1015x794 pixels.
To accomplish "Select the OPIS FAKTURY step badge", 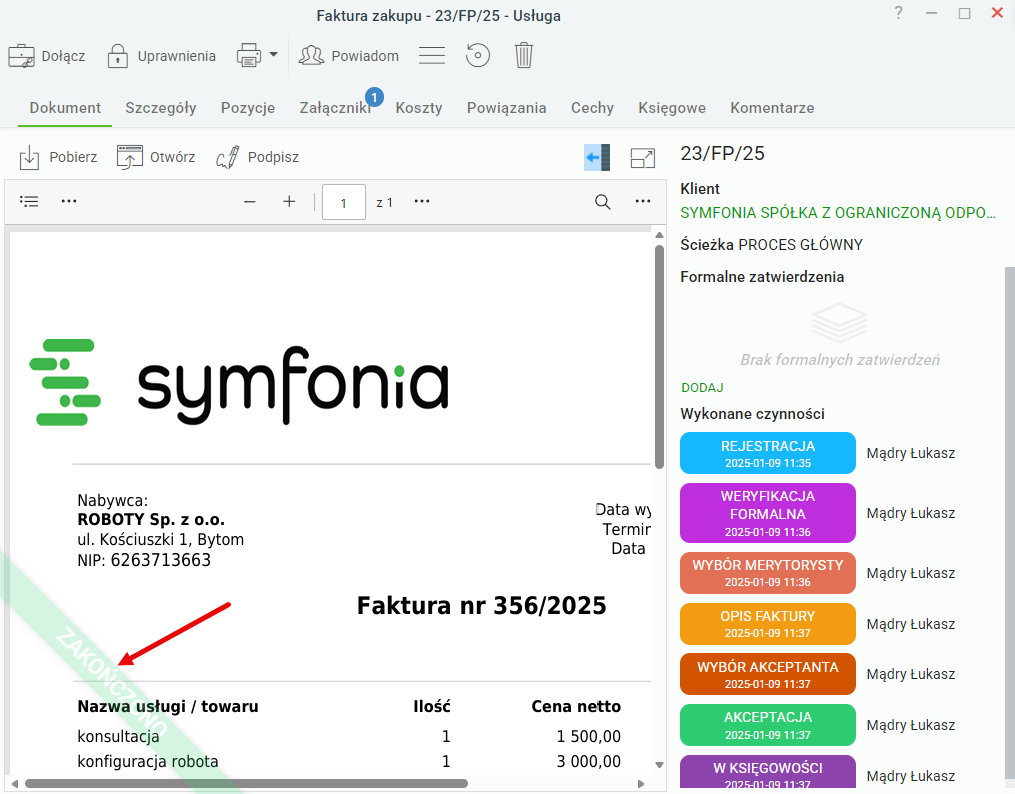I will tap(768, 624).
